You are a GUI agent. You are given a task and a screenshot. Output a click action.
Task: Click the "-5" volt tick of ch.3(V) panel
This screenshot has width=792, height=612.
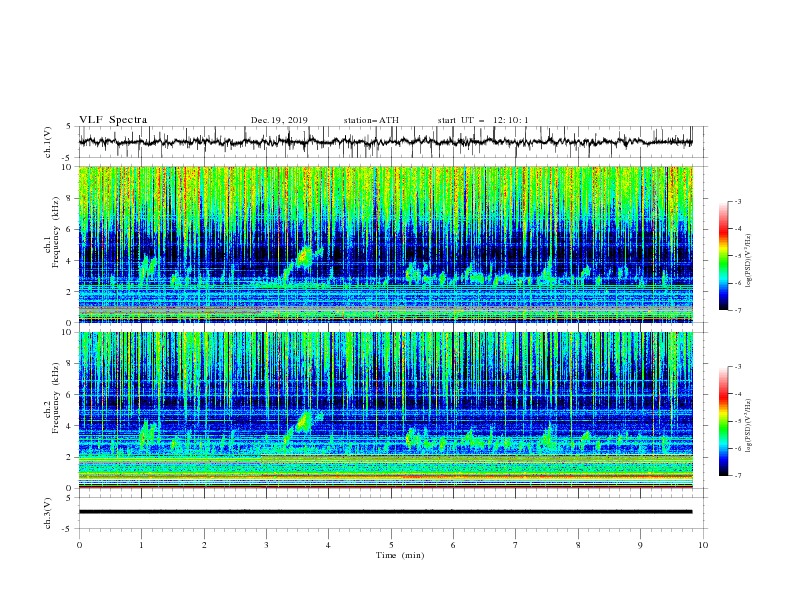tap(68, 529)
